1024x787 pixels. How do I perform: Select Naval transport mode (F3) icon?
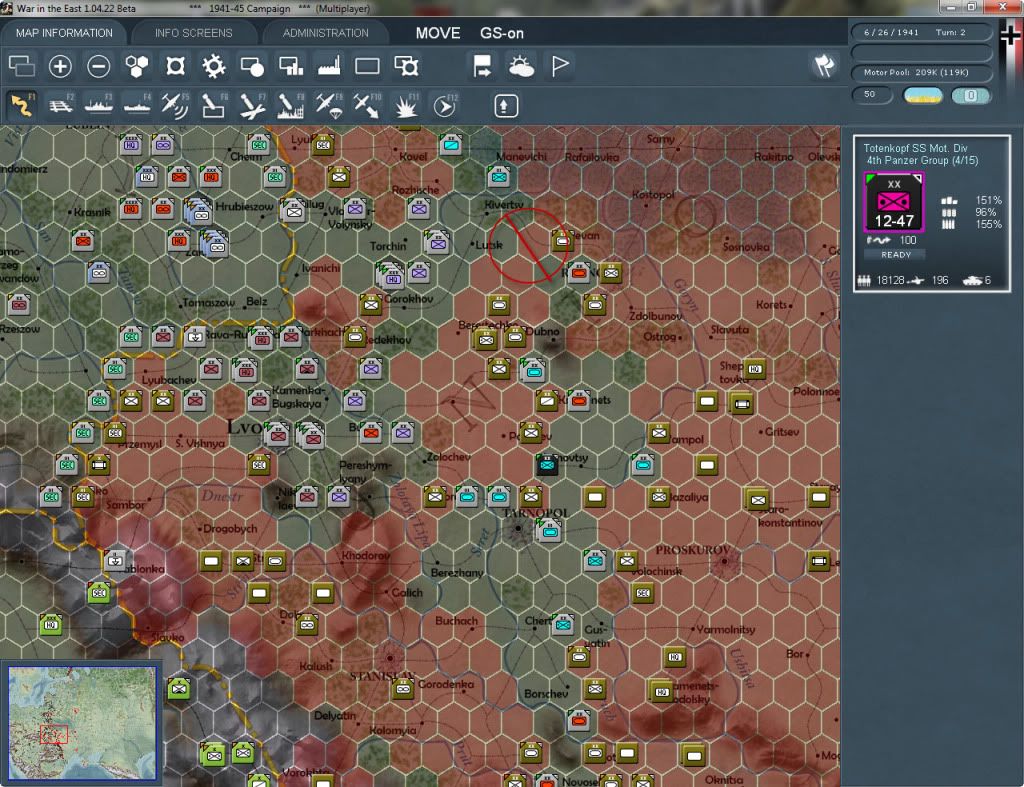pyautogui.click(x=99, y=106)
